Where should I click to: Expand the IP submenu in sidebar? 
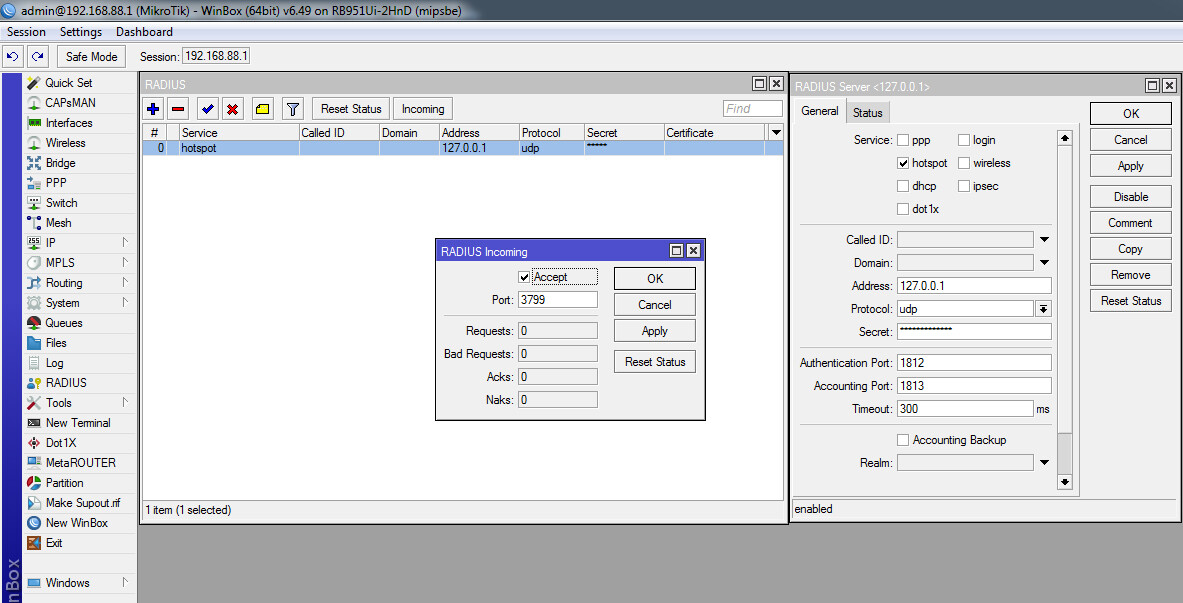click(125, 243)
